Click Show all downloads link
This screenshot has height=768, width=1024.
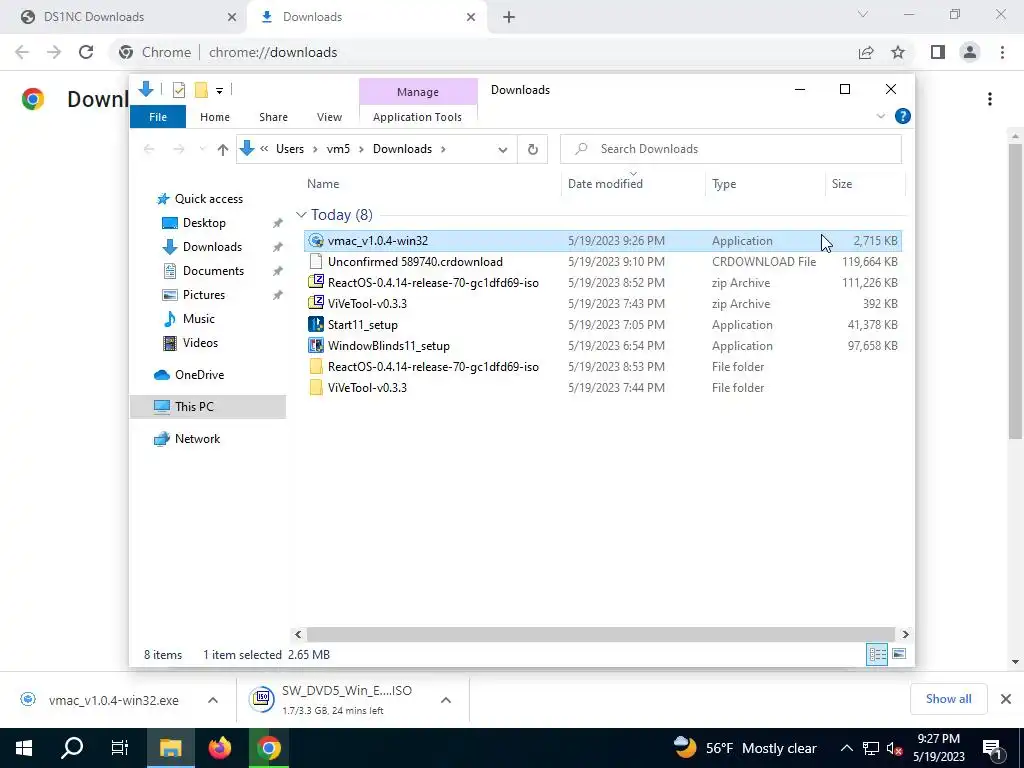[948, 699]
